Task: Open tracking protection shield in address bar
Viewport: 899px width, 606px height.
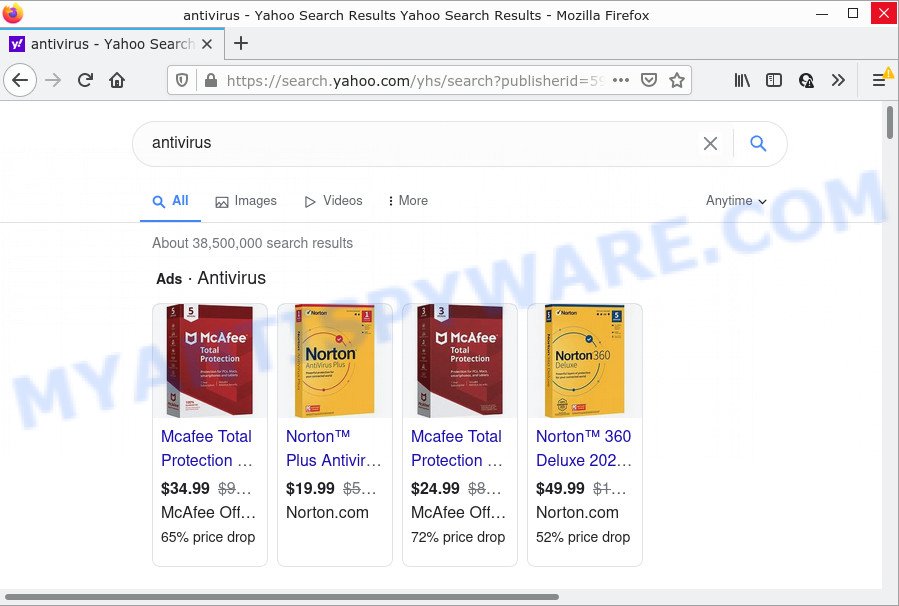Action: pos(182,80)
